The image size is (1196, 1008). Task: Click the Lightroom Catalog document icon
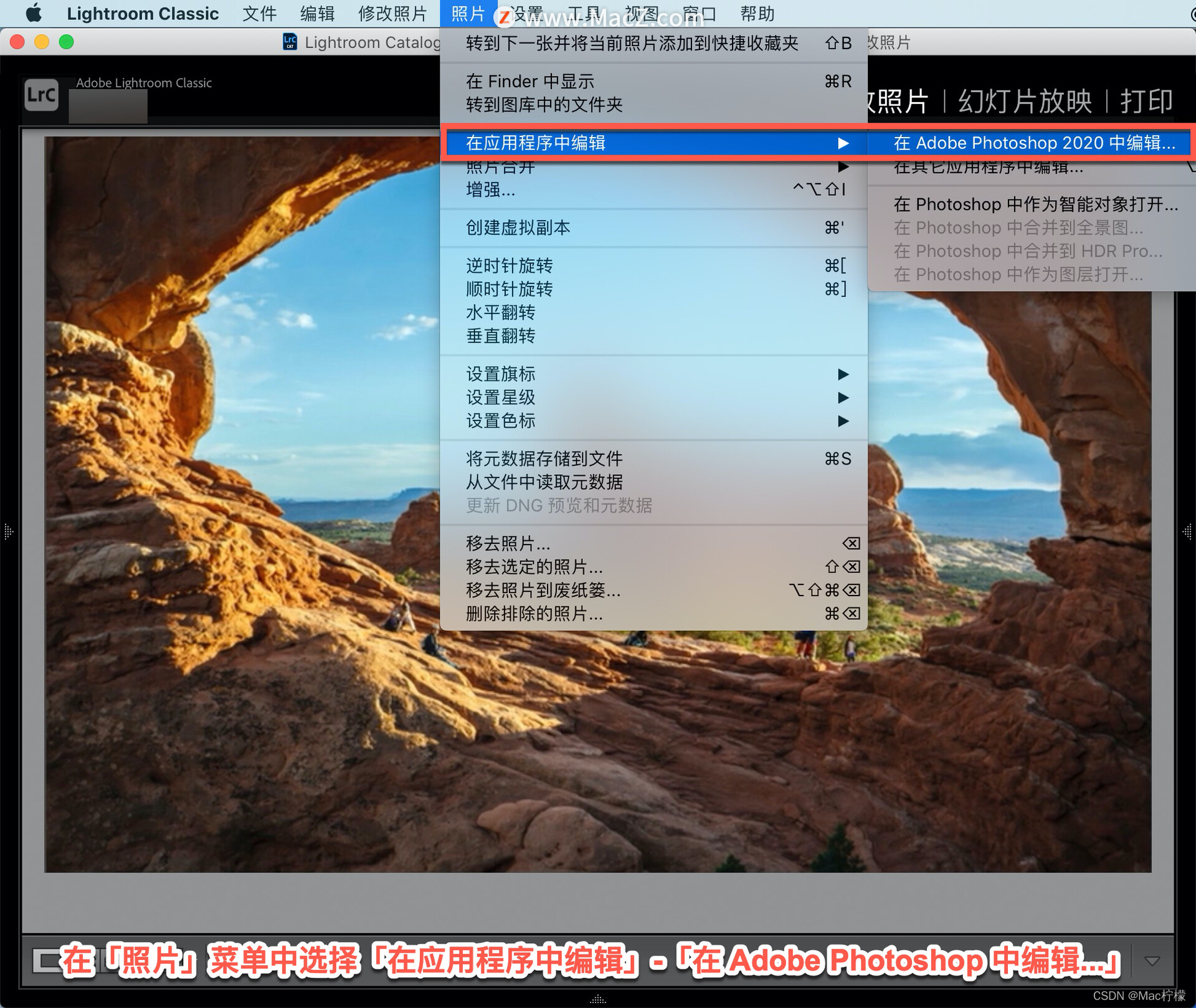pyautogui.click(x=290, y=42)
